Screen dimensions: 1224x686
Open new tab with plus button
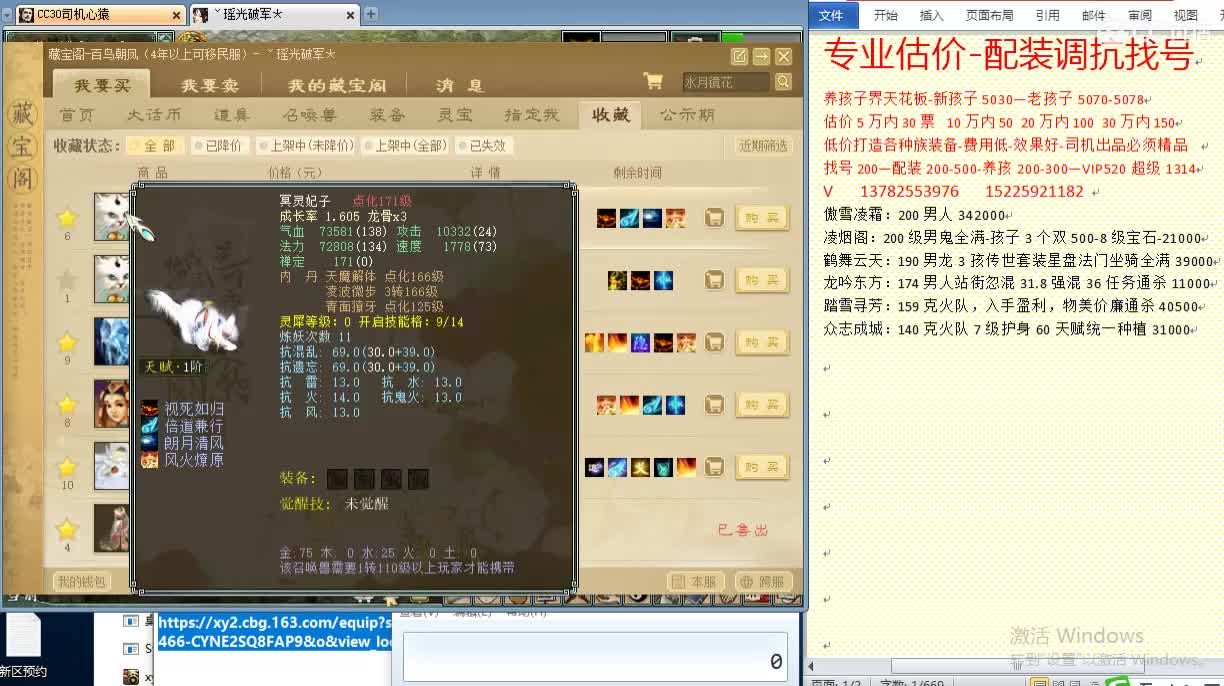click(x=371, y=14)
